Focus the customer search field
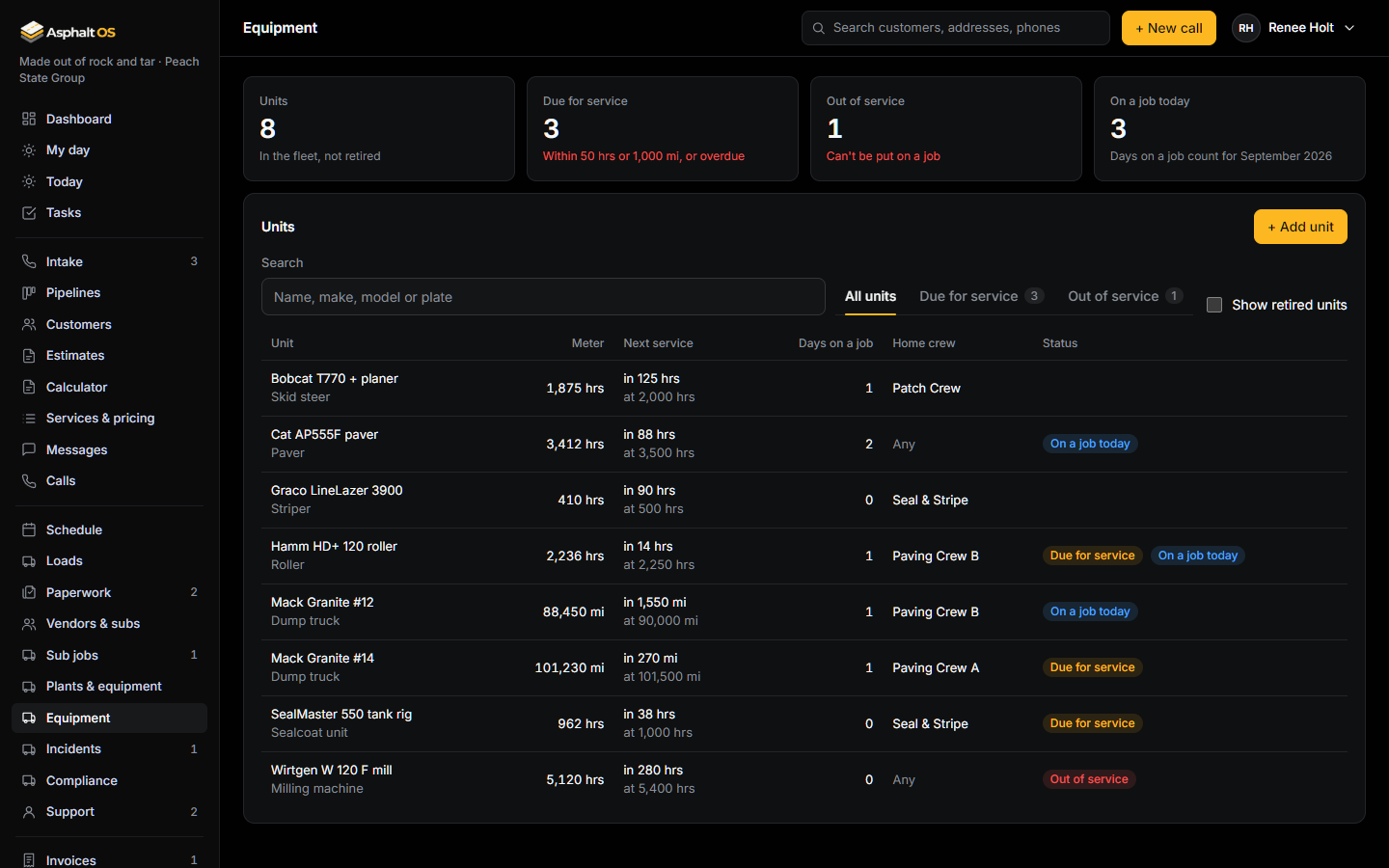The height and width of the screenshot is (868, 1389). coord(956,28)
